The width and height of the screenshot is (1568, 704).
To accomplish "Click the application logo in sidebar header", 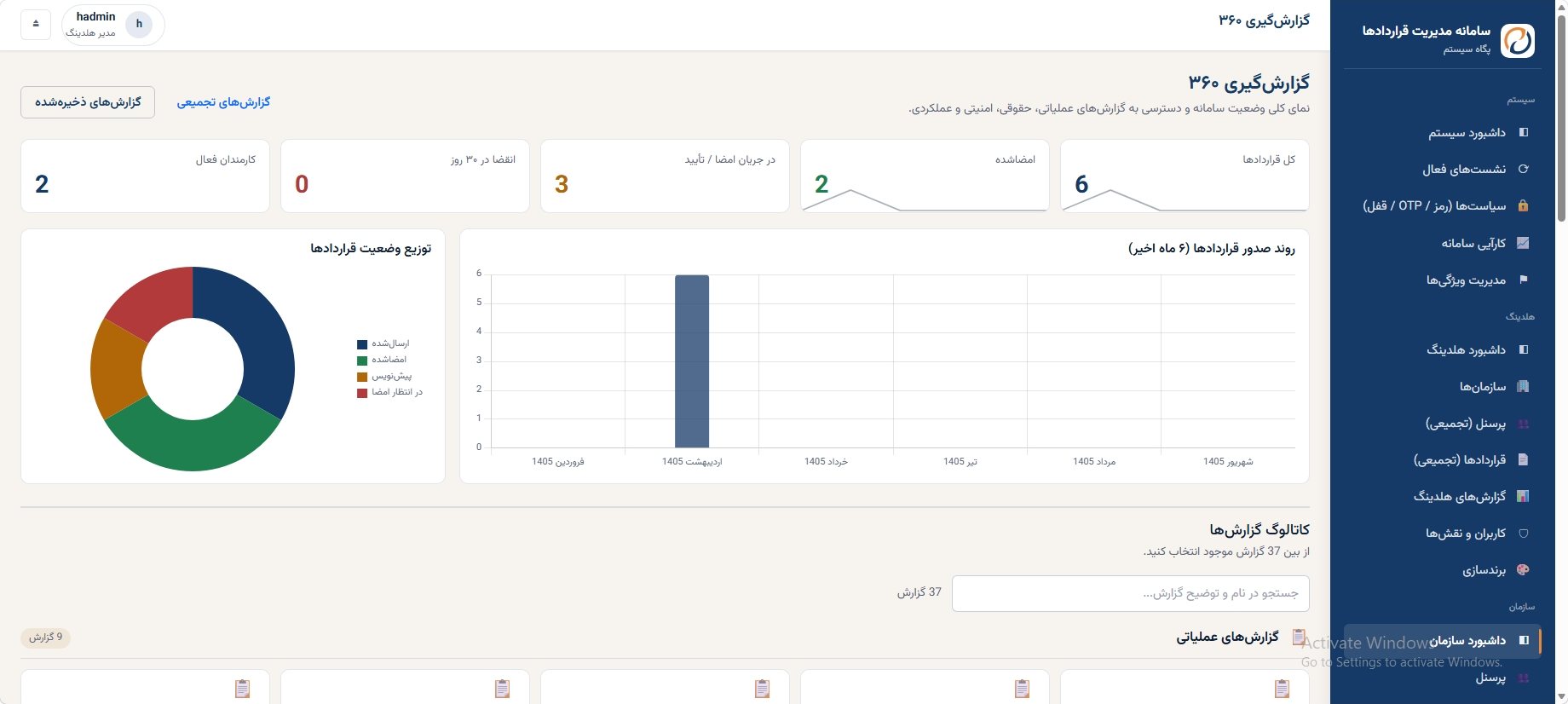I will [1518, 40].
